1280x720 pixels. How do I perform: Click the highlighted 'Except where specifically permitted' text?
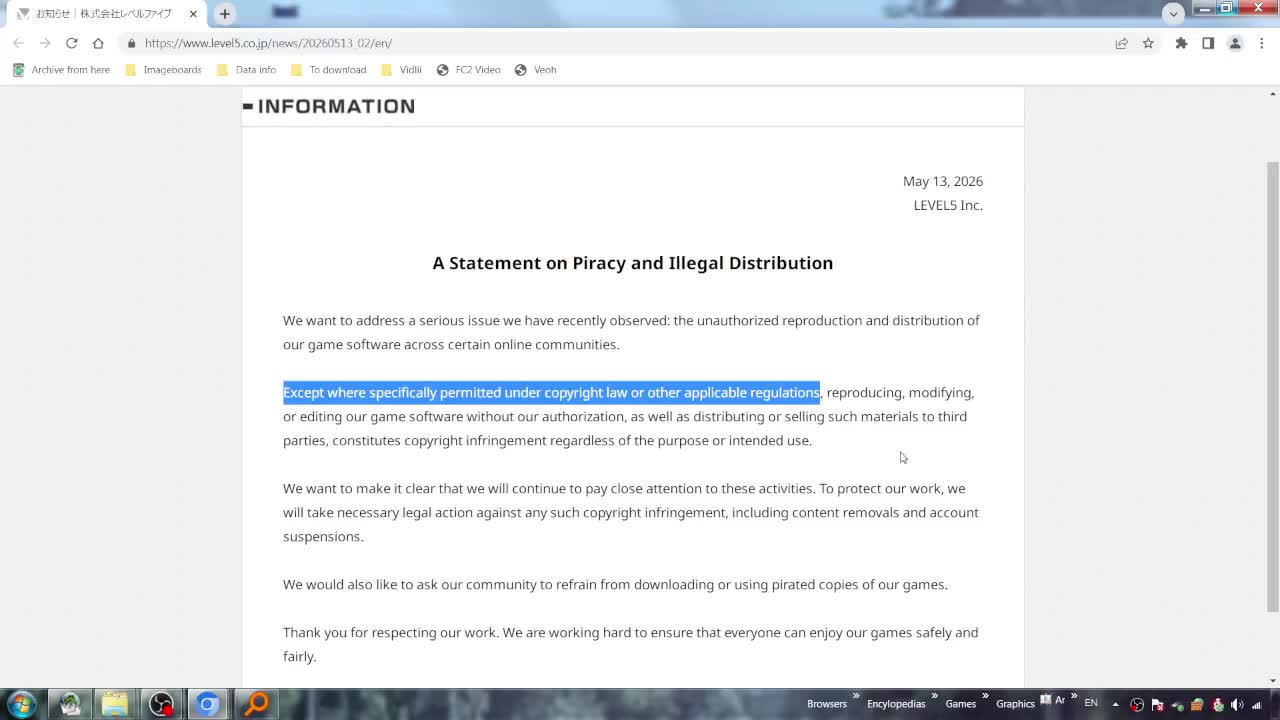click(551, 392)
